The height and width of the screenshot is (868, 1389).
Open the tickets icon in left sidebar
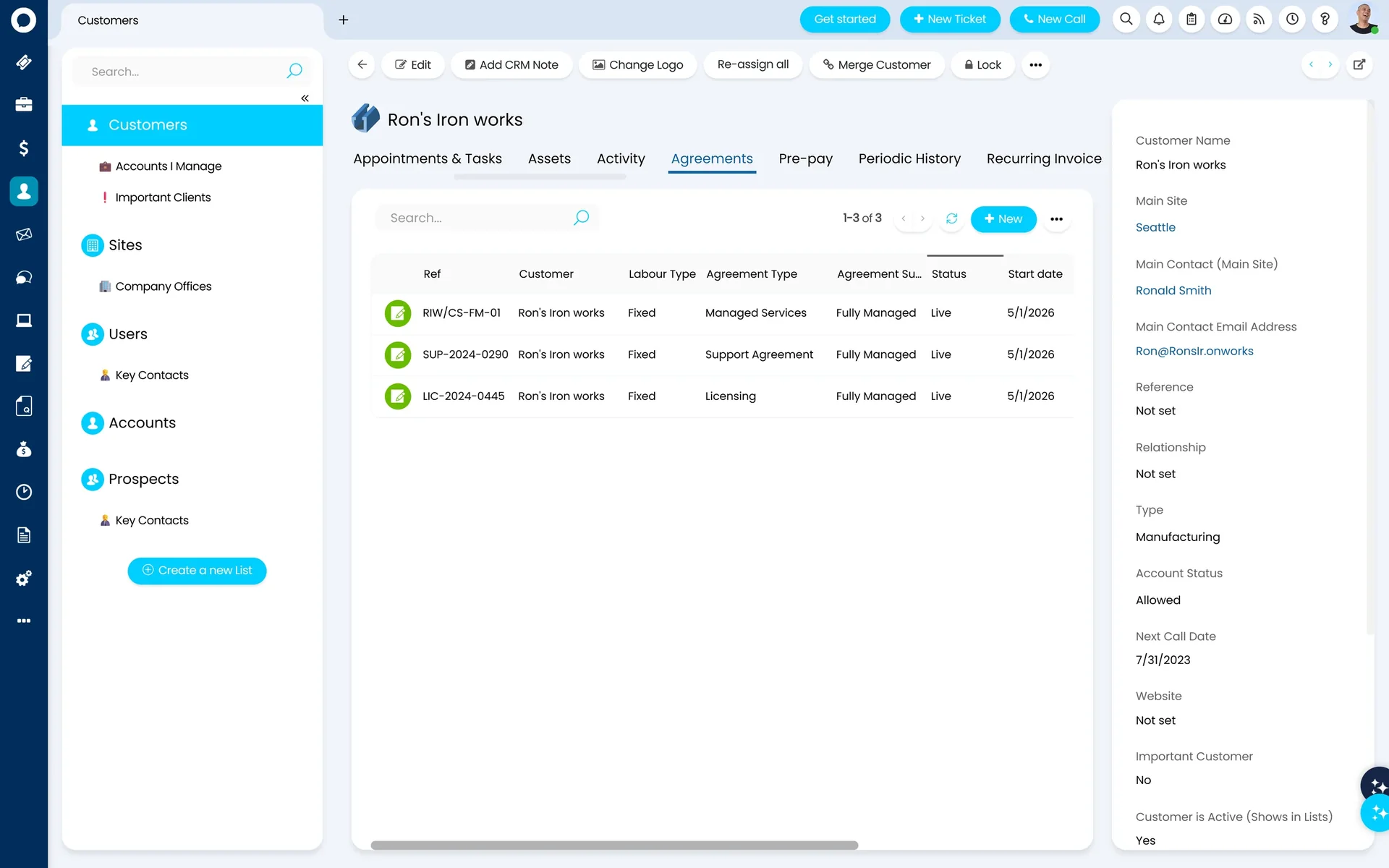[24, 62]
